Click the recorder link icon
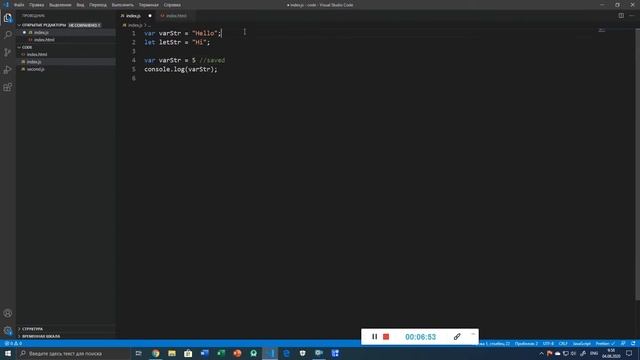640x360 pixels. coord(457,337)
